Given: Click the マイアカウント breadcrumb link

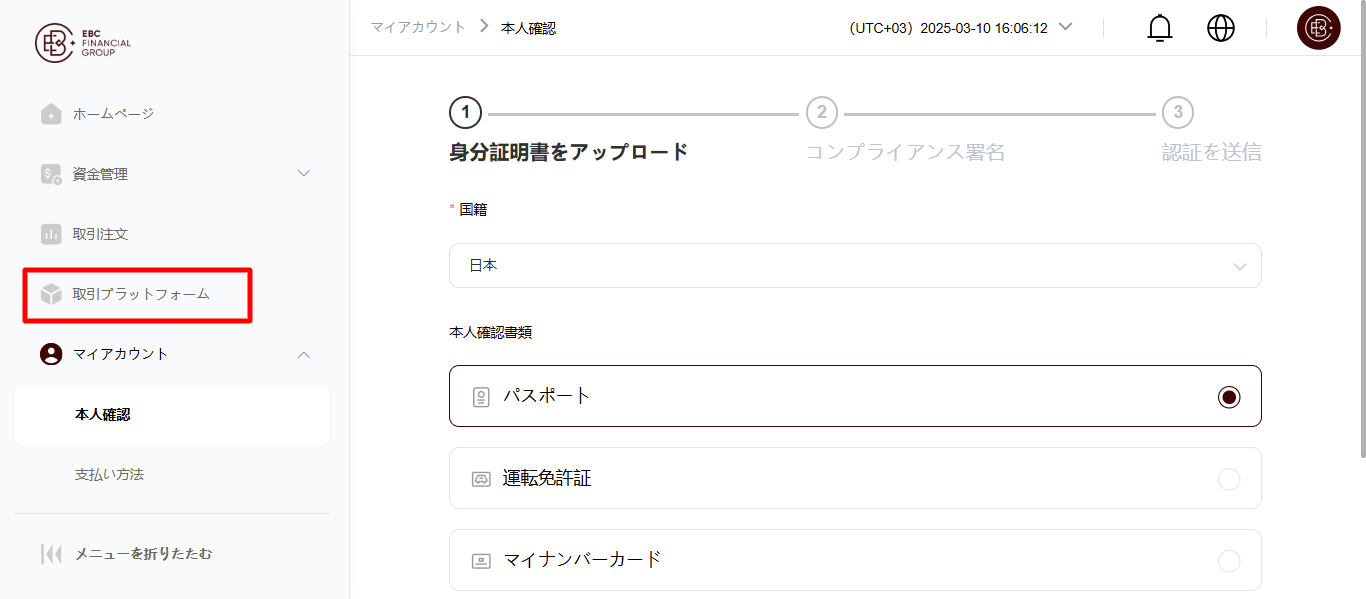Looking at the screenshot, I should tap(417, 27).
